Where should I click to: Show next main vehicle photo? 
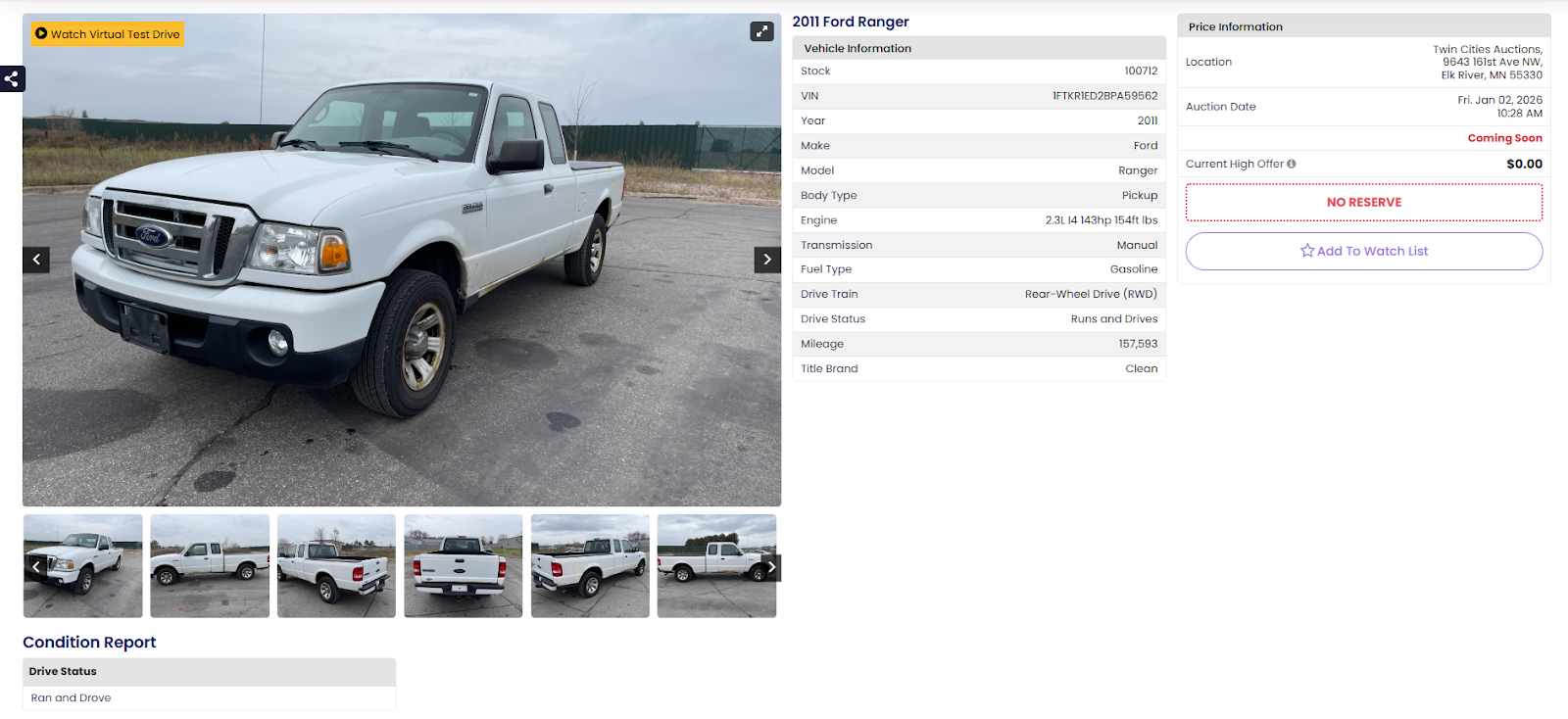pos(767,260)
